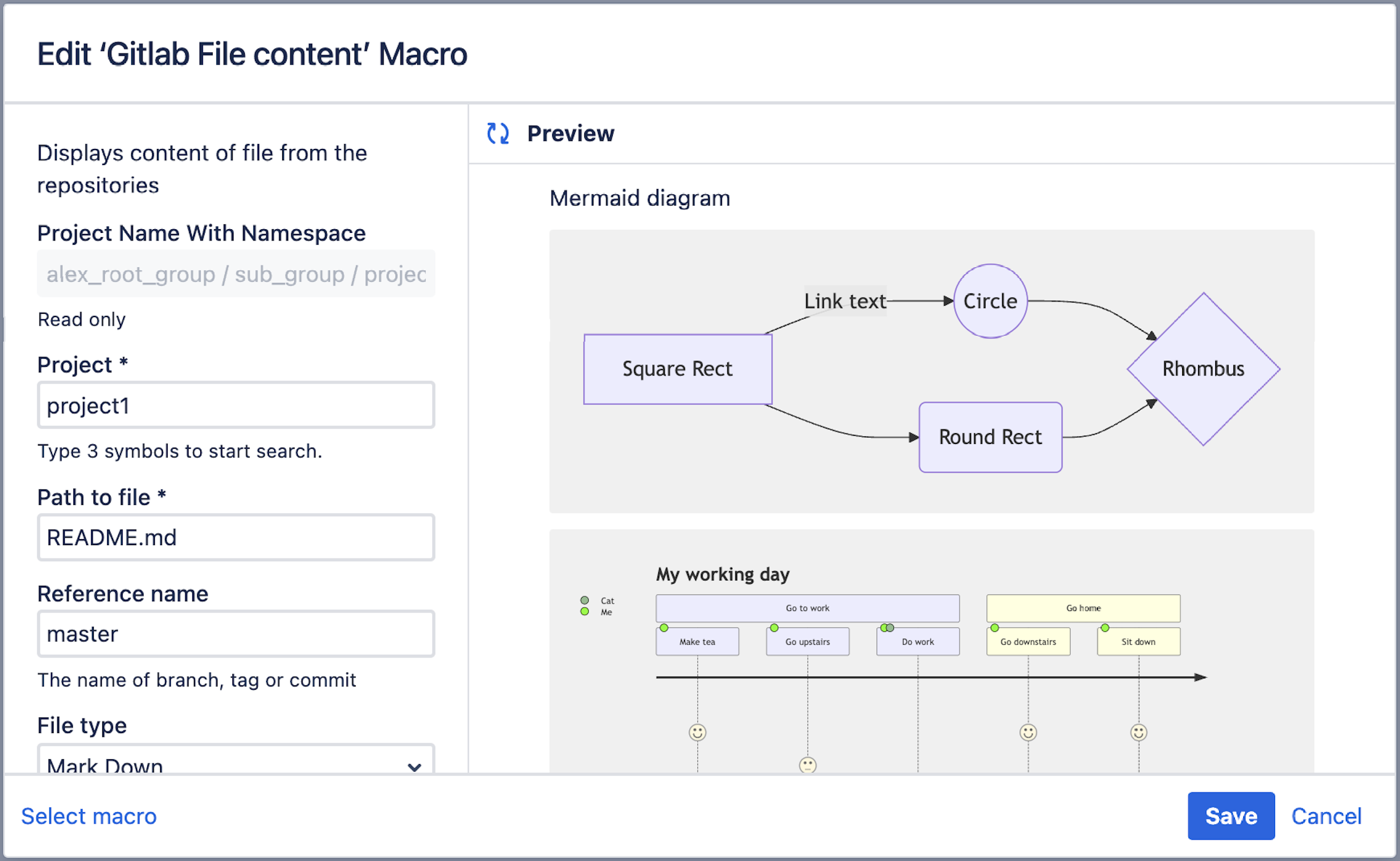Click the Link text edge label
Image resolution: width=1400 pixels, height=861 pixels.
845,301
